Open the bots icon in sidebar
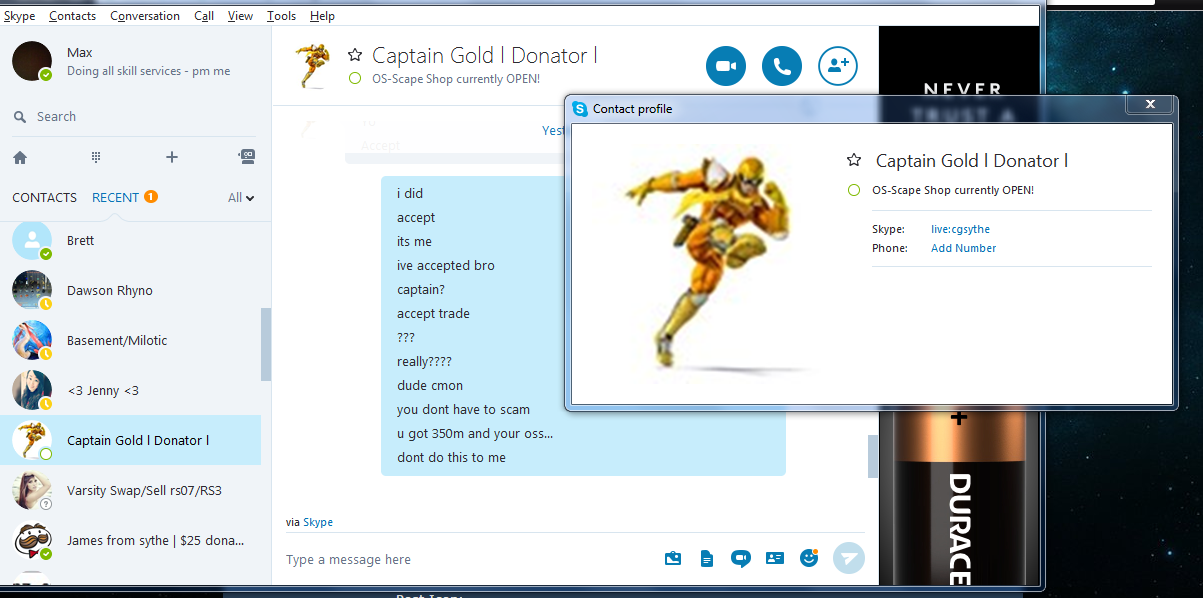Image resolution: width=1203 pixels, height=598 pixels. pyautogui.click(x=247, y=156)
